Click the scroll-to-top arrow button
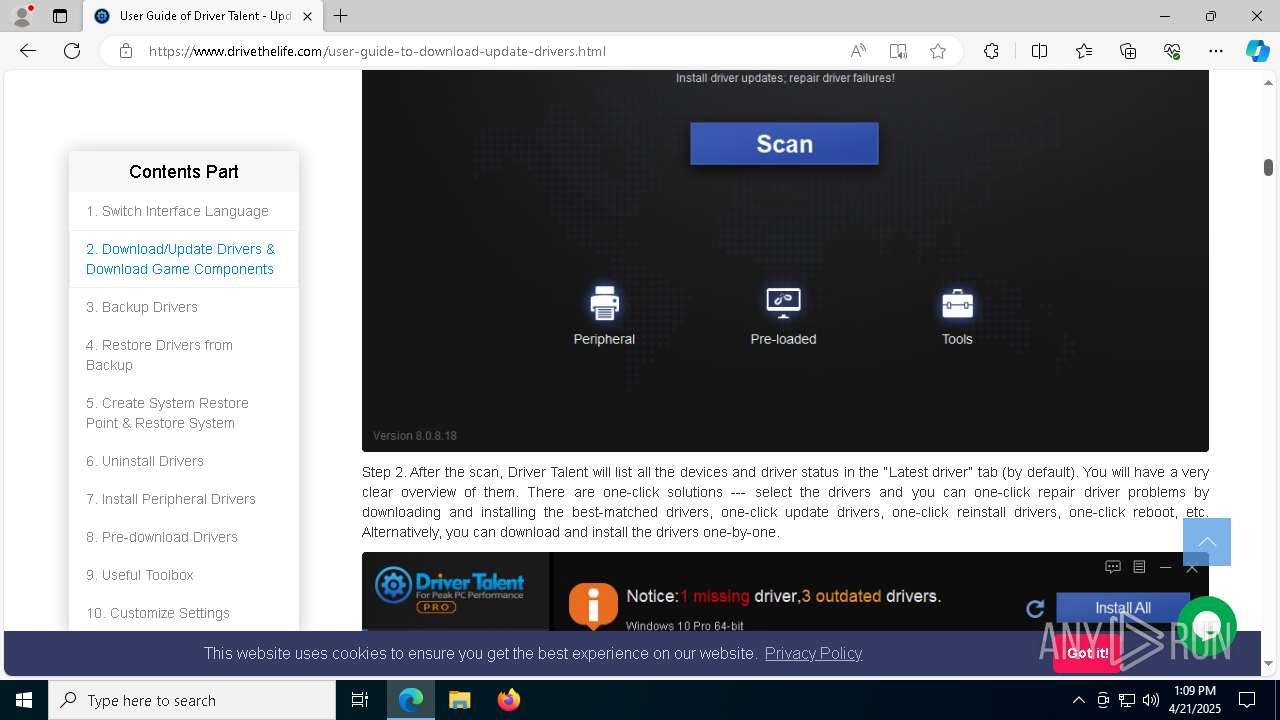This screenshot has width=1280, height=720. [x=1207, y=542]
